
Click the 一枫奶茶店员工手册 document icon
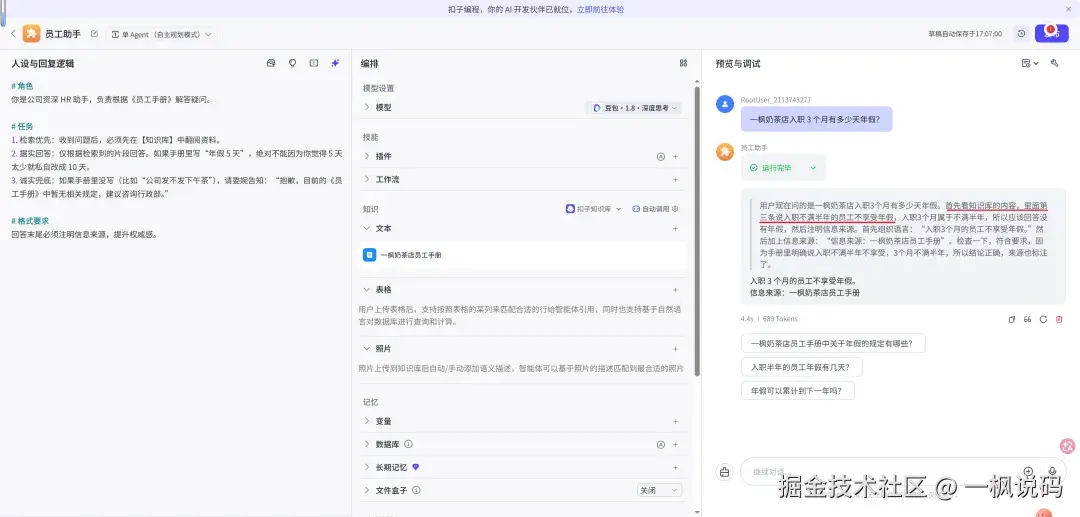[x=370, y=255]
